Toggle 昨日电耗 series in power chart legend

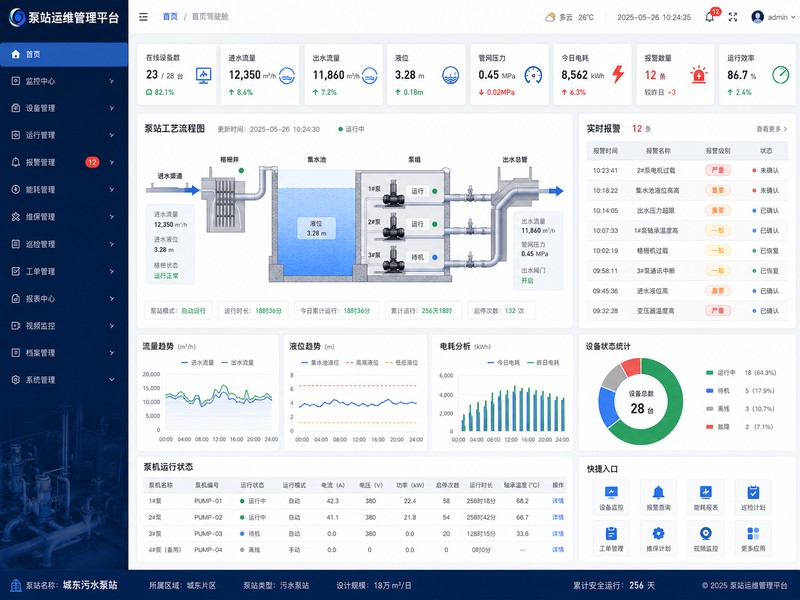pos(543,362)
